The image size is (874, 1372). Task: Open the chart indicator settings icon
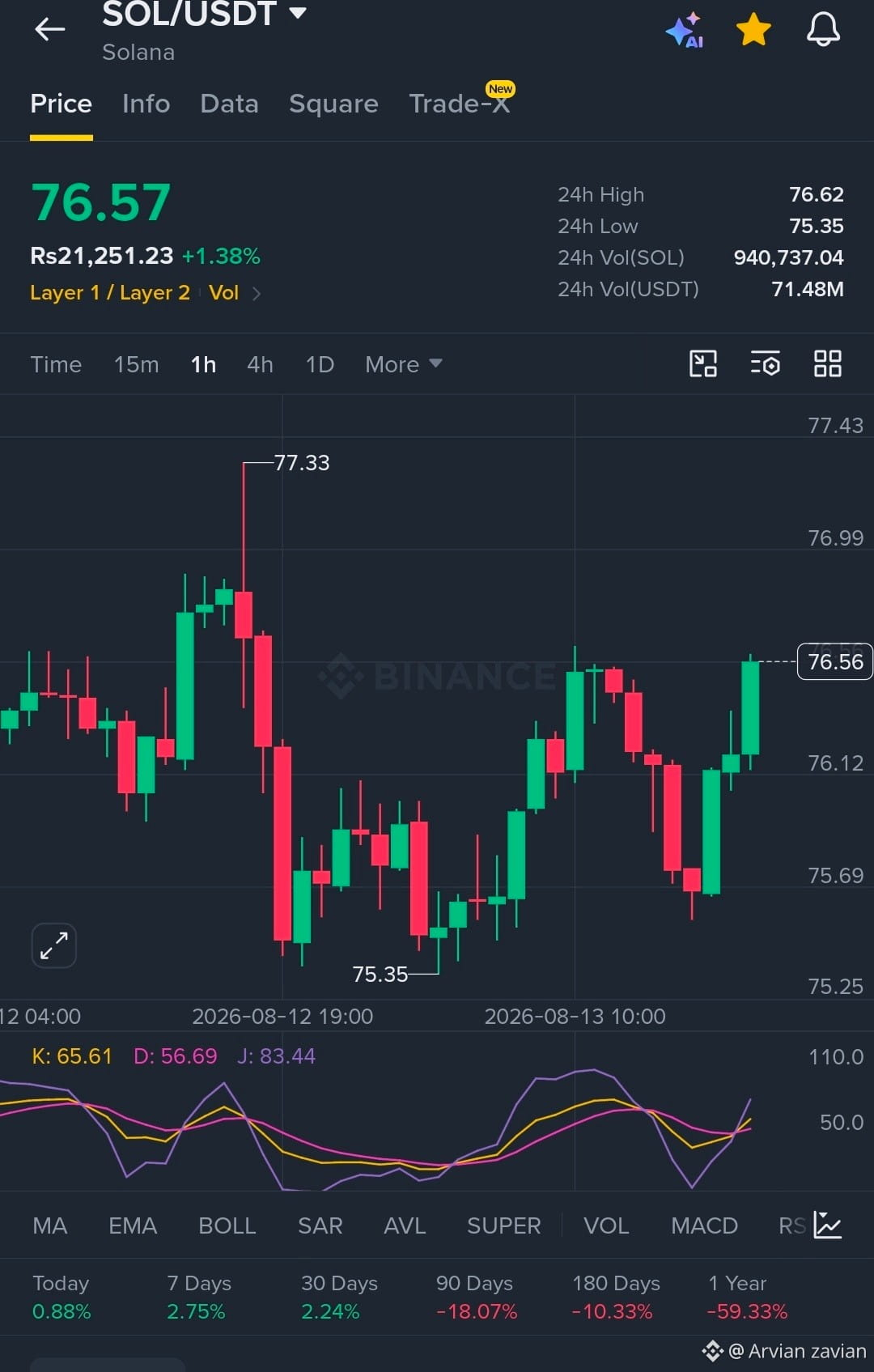pos(765,363)
